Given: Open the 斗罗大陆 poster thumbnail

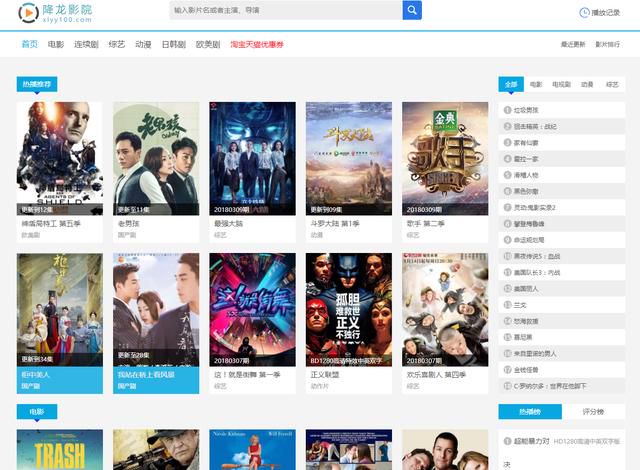Looking at the screenshot, I should (349, 158).
